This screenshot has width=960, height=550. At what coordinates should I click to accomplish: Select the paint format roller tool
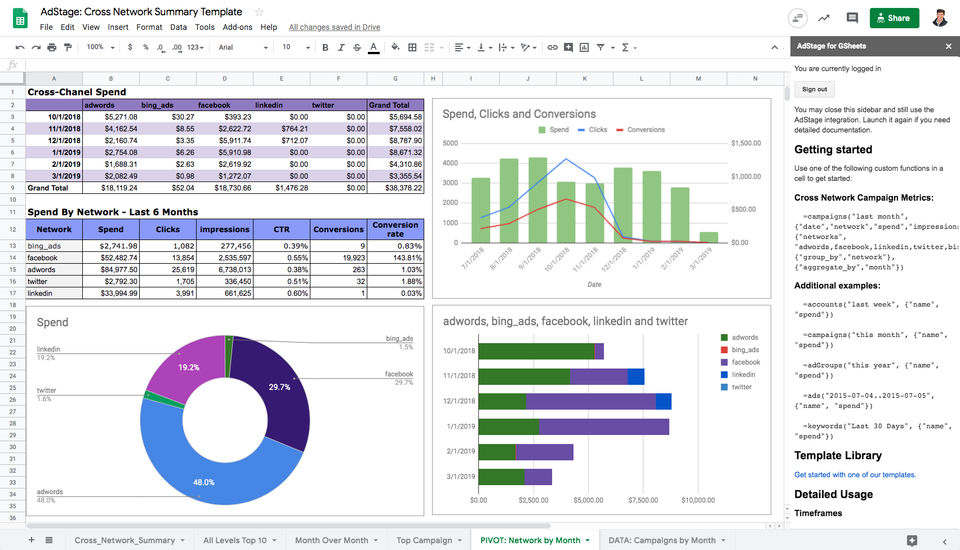click(69, 47)
